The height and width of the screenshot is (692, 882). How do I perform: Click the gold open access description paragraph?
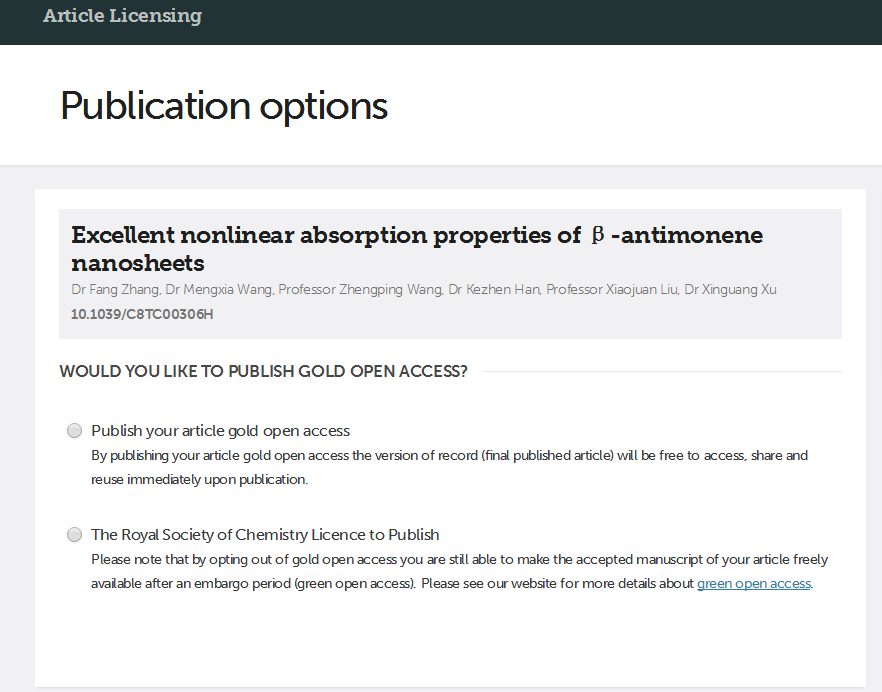[x=449, y=467]
